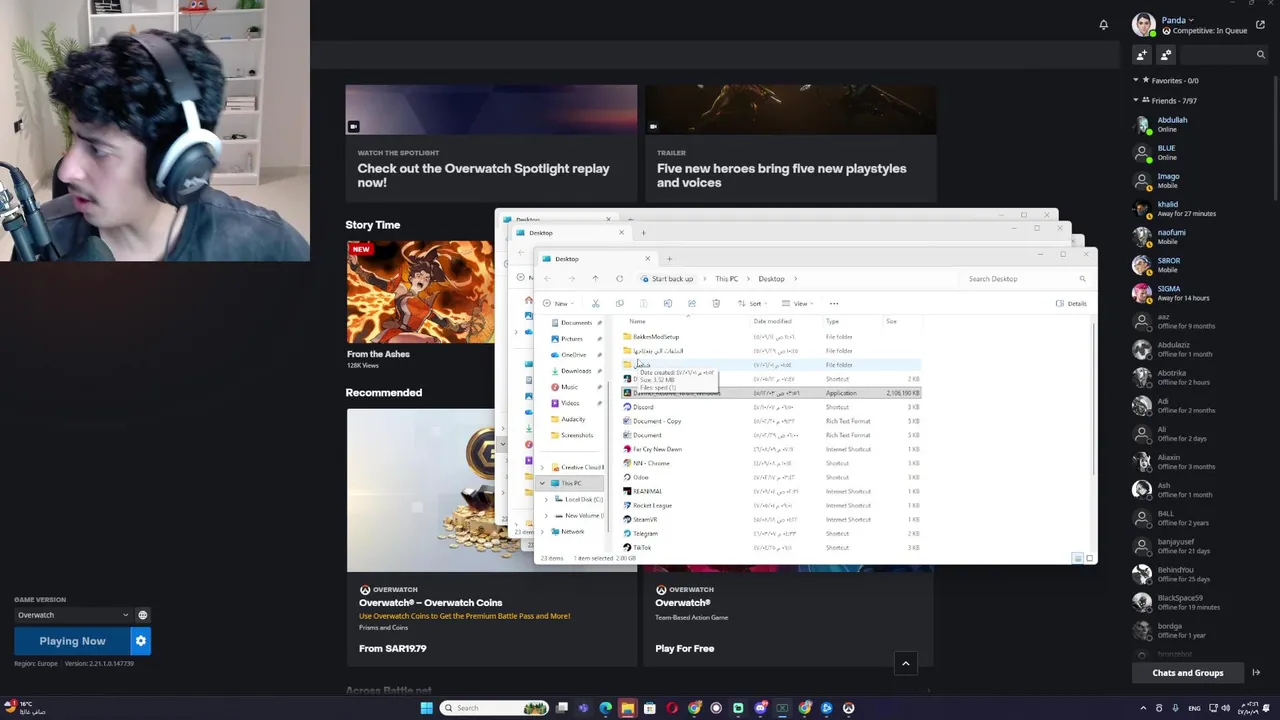Add a new tab in front Explorer window

tap(669, 259)
